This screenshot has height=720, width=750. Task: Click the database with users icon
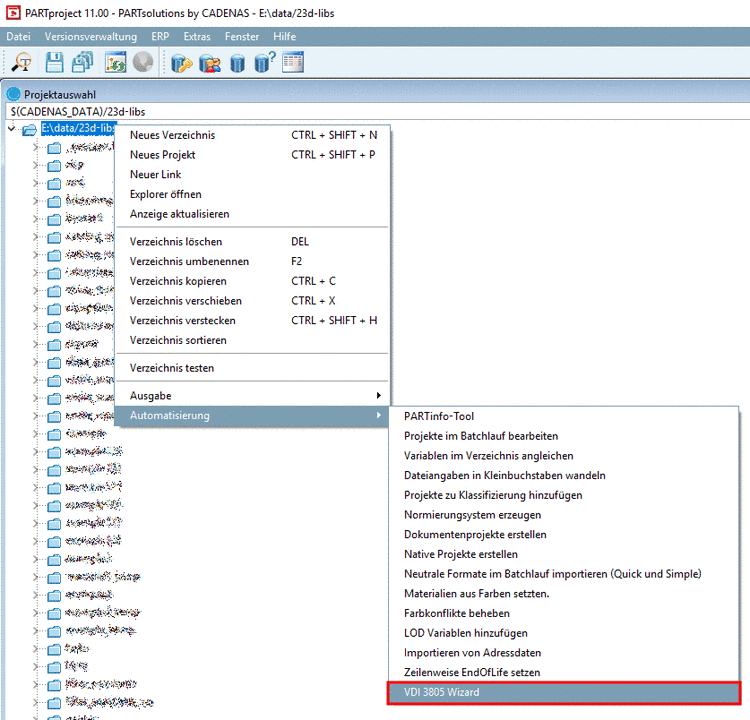210,63
